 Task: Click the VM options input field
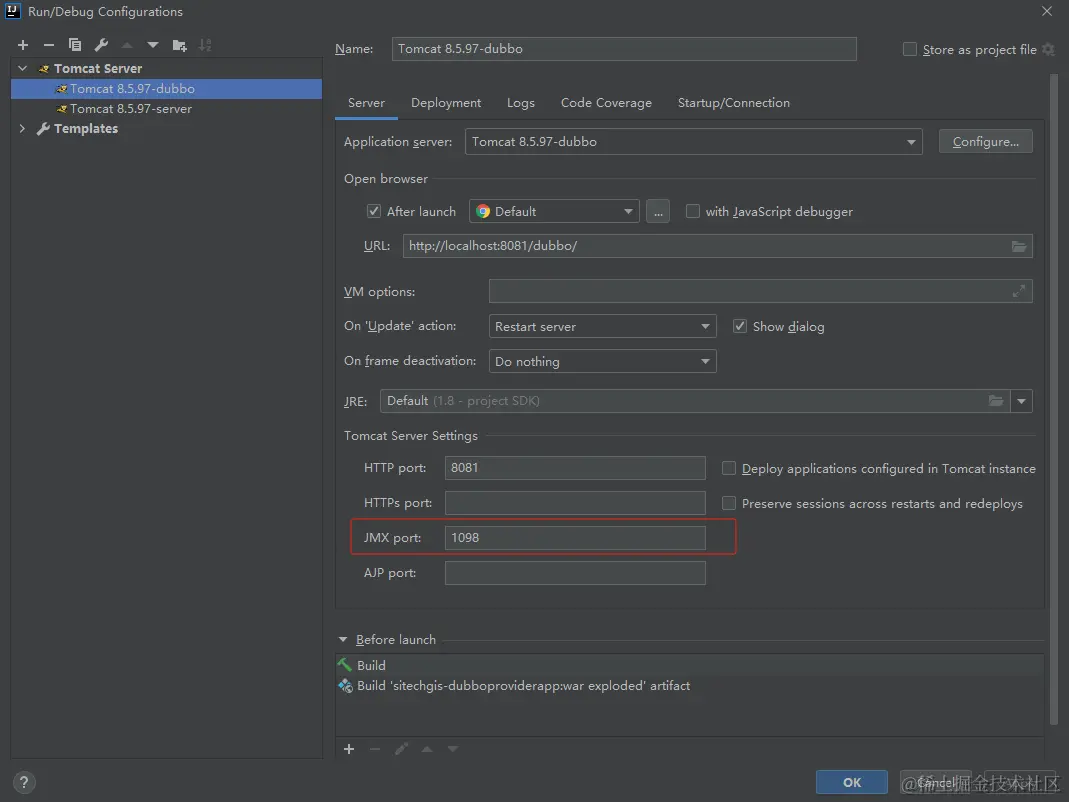click(x=760, y=291)
